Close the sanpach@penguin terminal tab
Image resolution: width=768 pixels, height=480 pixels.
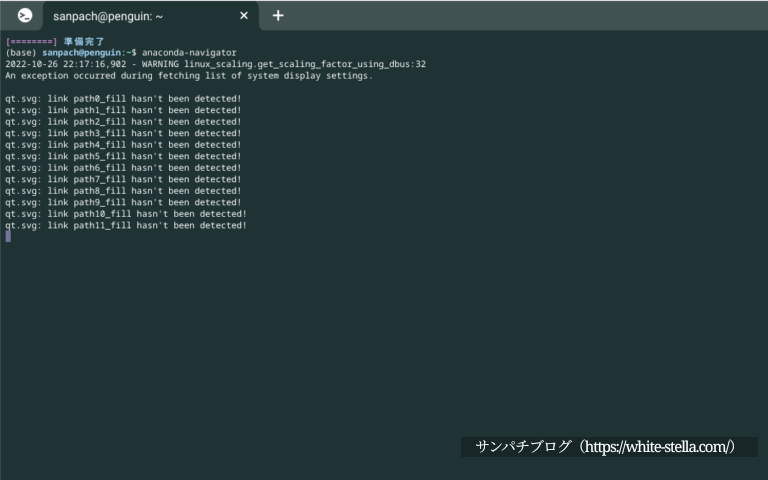(x=244, y=16)
